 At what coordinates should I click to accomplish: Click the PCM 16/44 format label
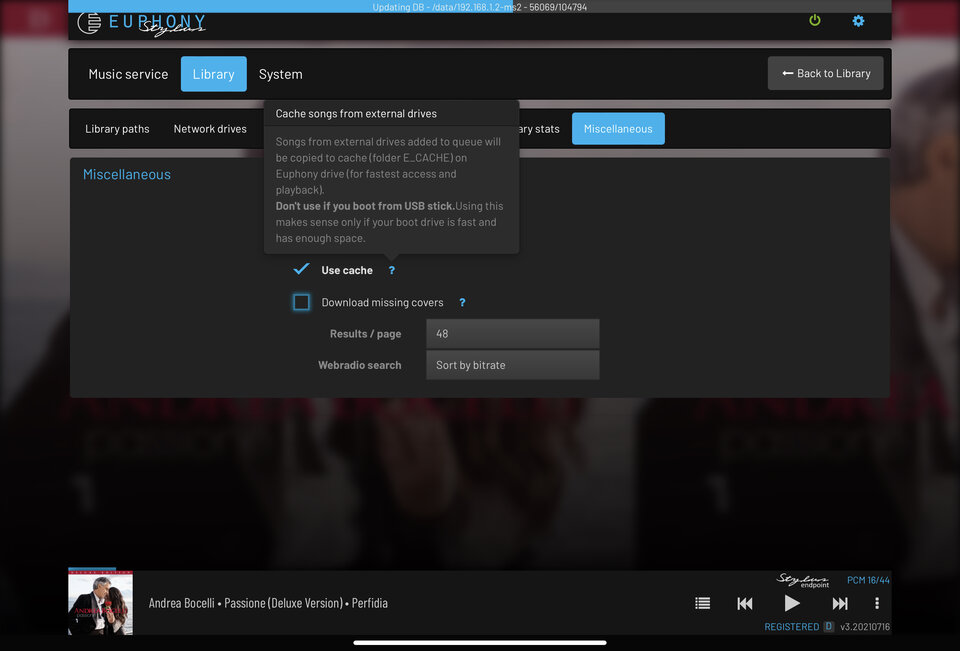point(868,580)
